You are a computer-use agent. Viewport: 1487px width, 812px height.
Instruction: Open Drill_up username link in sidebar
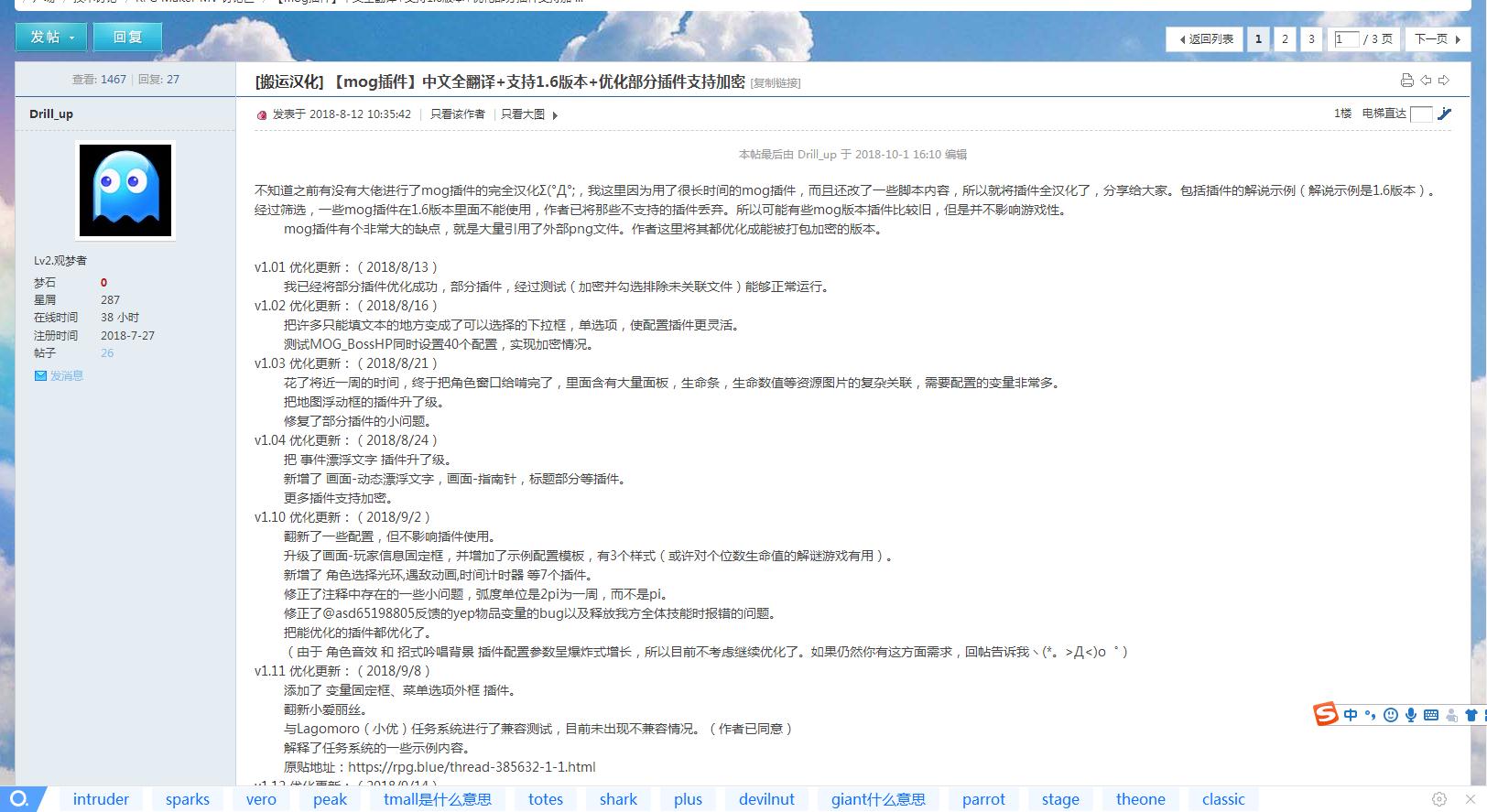click(x=51, y=114)
